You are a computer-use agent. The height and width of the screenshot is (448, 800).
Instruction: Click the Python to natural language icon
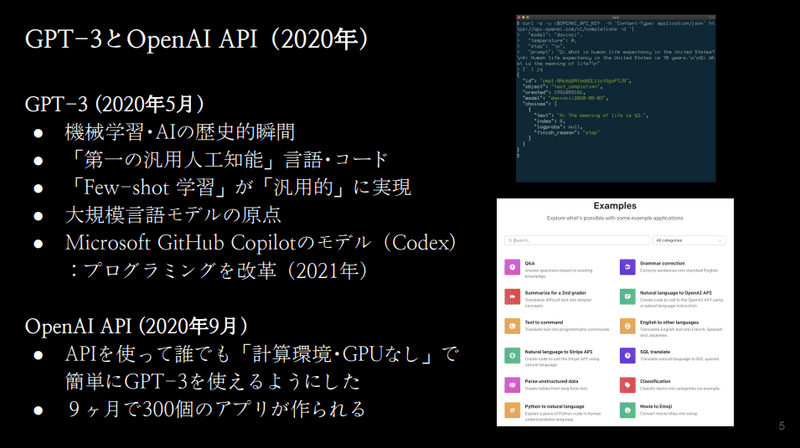click(x=512, y=410)
